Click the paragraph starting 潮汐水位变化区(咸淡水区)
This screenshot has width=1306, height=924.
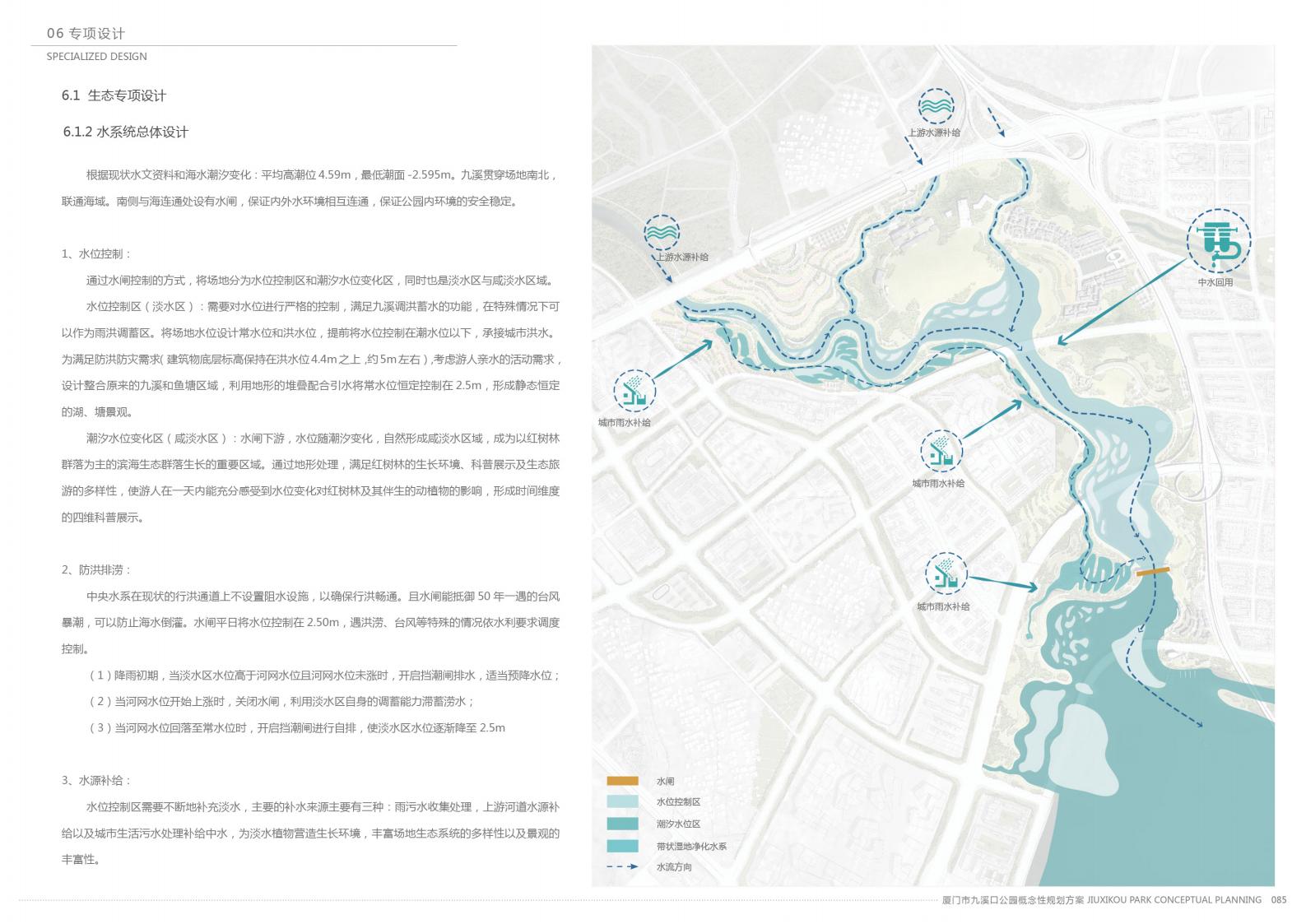click(x=311, y=478)
